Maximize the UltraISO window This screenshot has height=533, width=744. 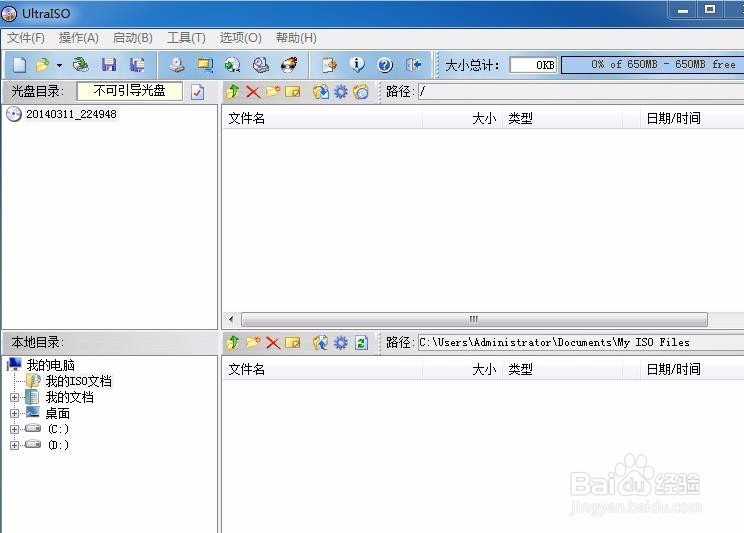710,9
